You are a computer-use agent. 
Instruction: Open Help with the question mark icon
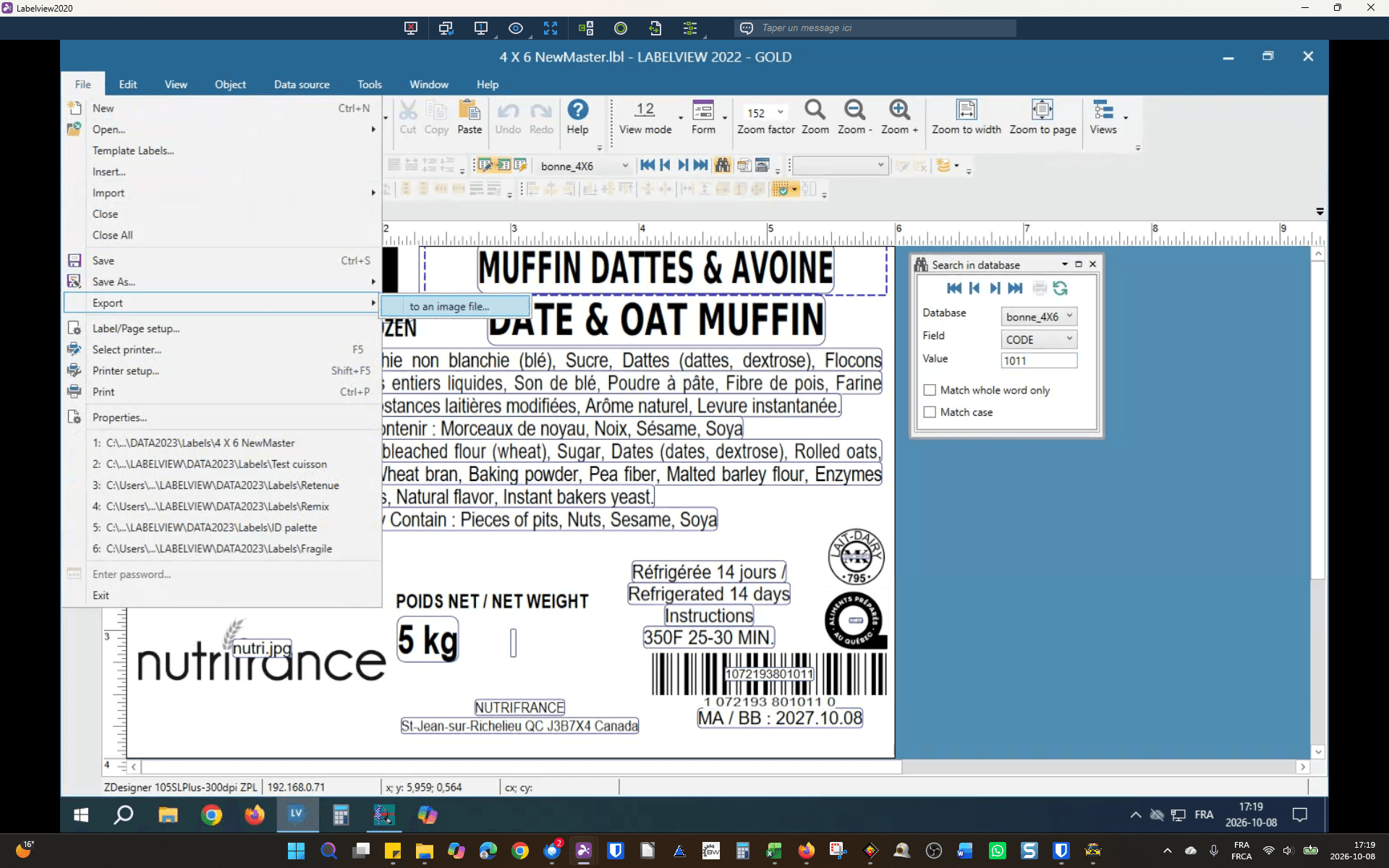click(577, 111)
